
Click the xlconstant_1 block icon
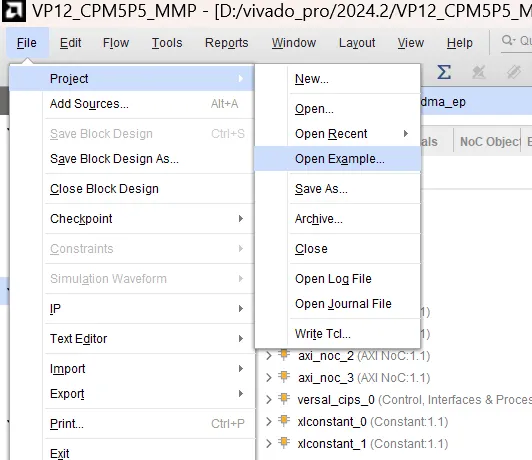coord(284,443)
